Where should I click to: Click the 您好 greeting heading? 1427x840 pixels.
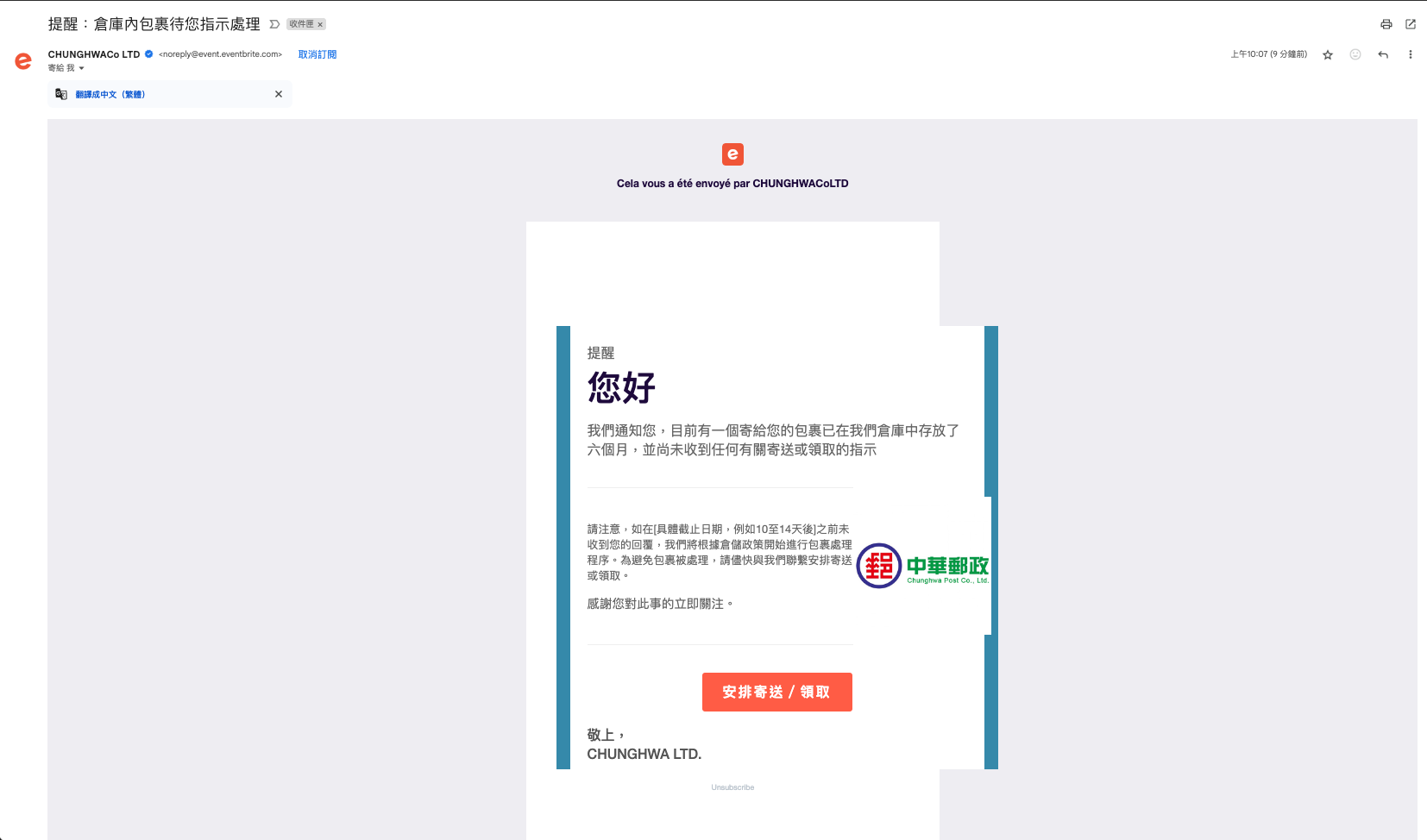pyautogui.click(x=621, y=387)
